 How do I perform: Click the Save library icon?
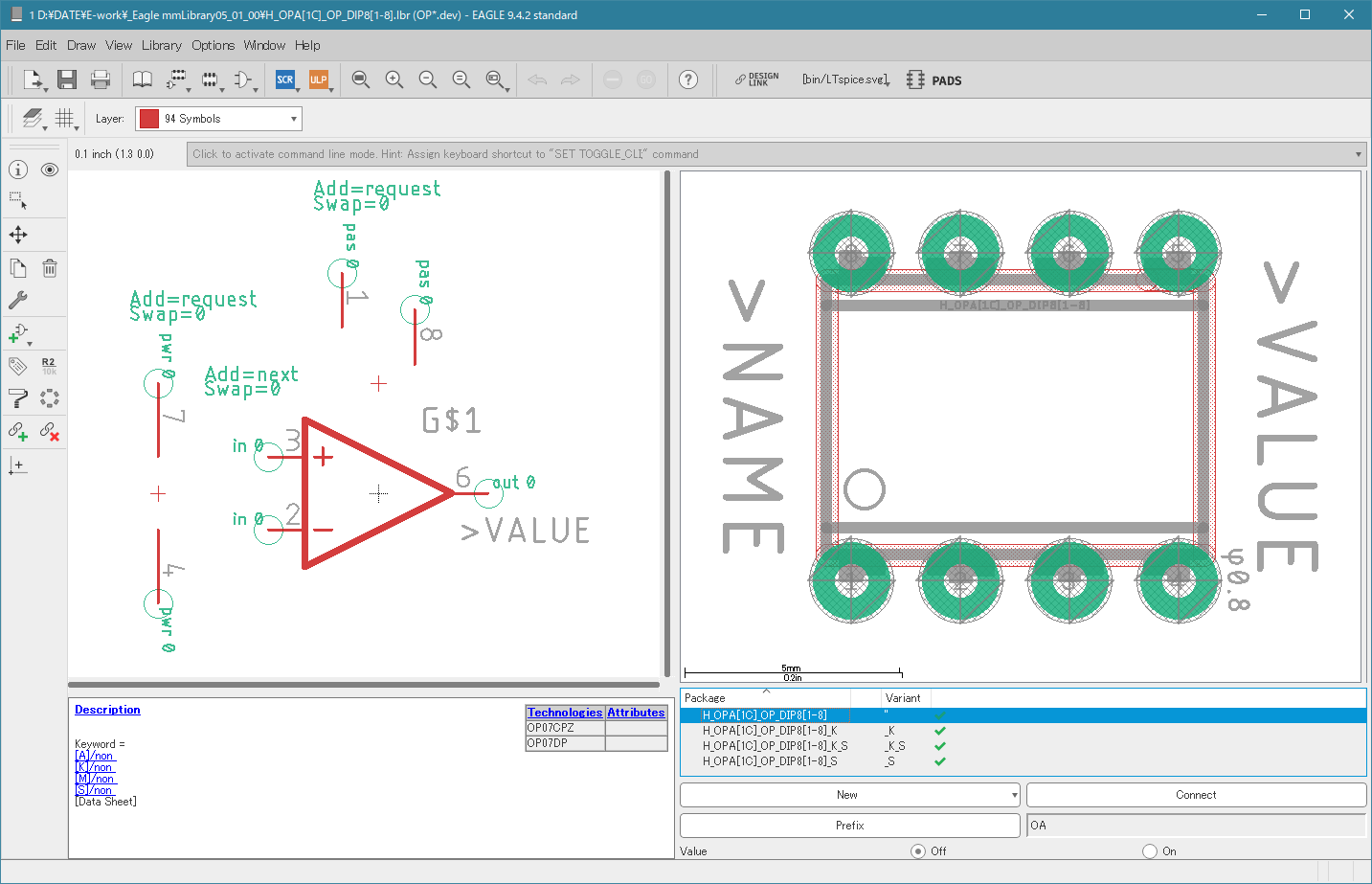(66, 79)
